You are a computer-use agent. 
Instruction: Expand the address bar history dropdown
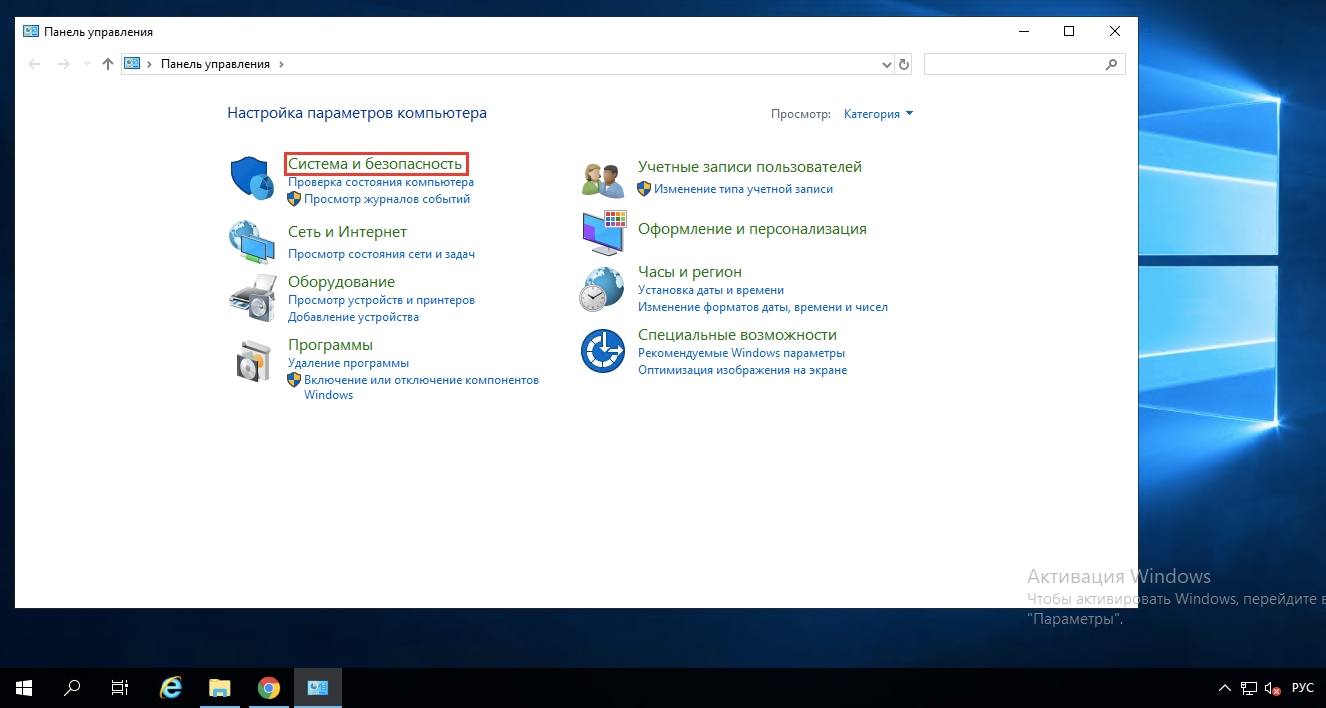click(x=886, y=64)
